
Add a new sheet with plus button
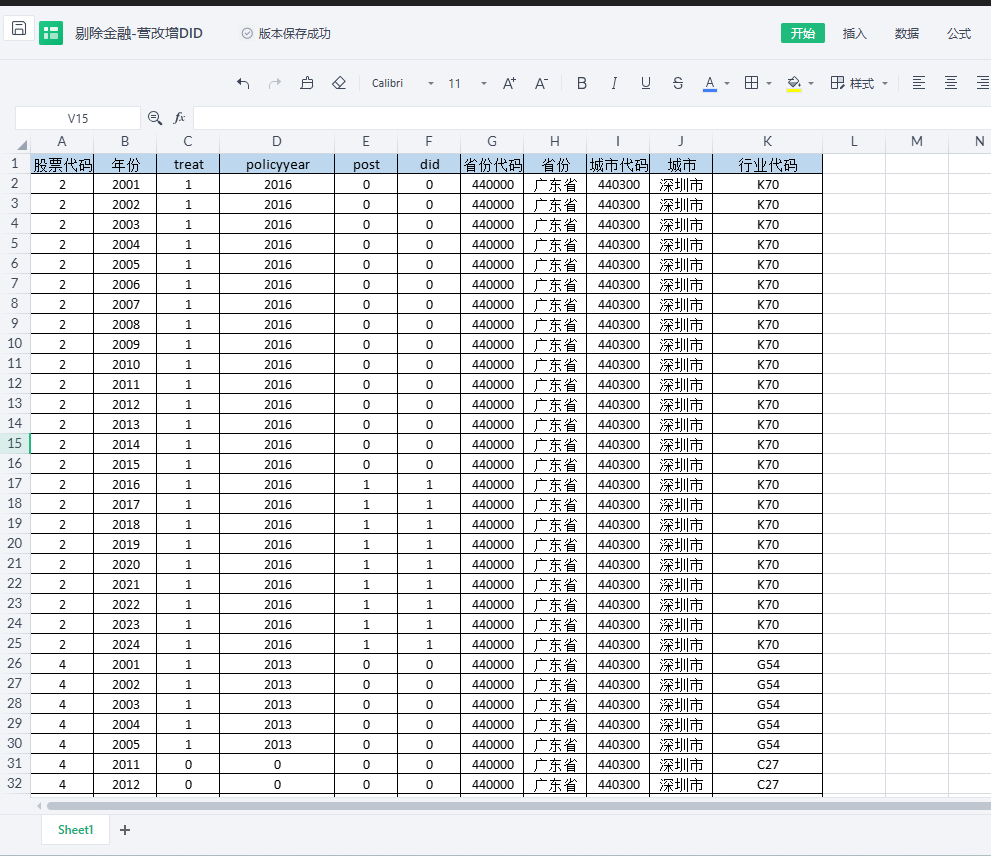point(125,830)
